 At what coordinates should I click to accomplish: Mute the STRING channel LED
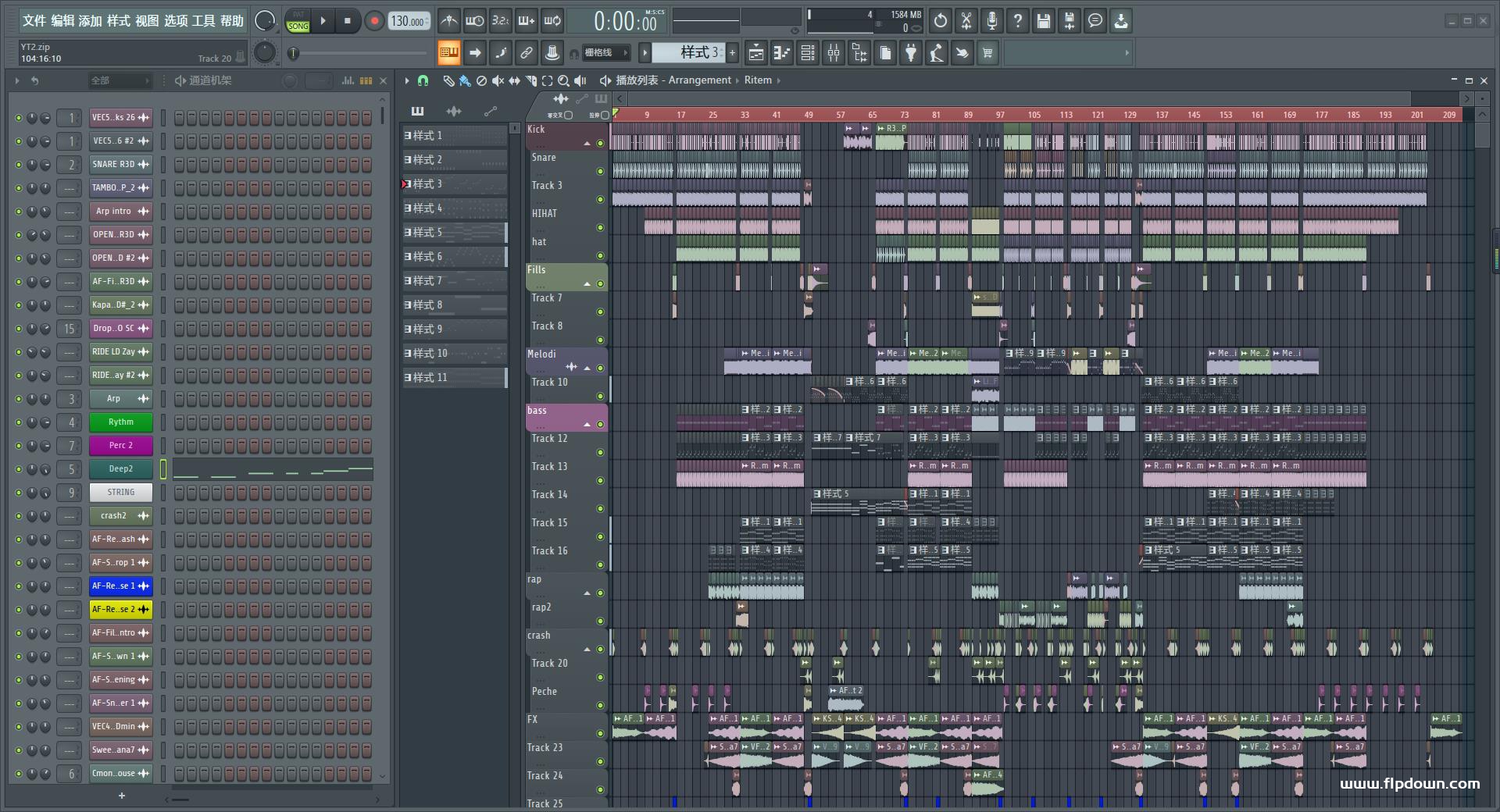pos(19,493)
